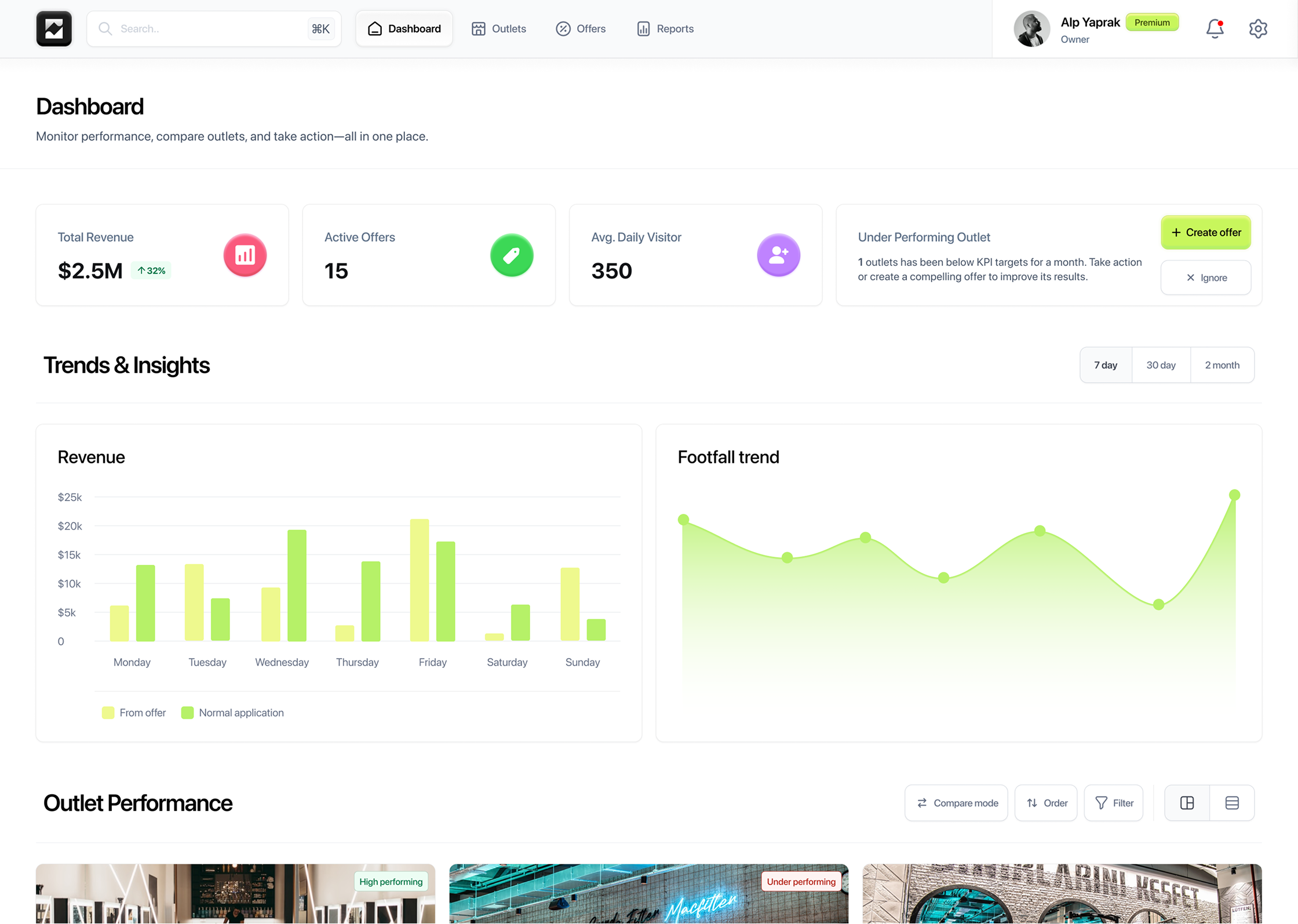
Task: Click the Active Offers tag icon
Action: pyautogui.click(x=512, y=255)
